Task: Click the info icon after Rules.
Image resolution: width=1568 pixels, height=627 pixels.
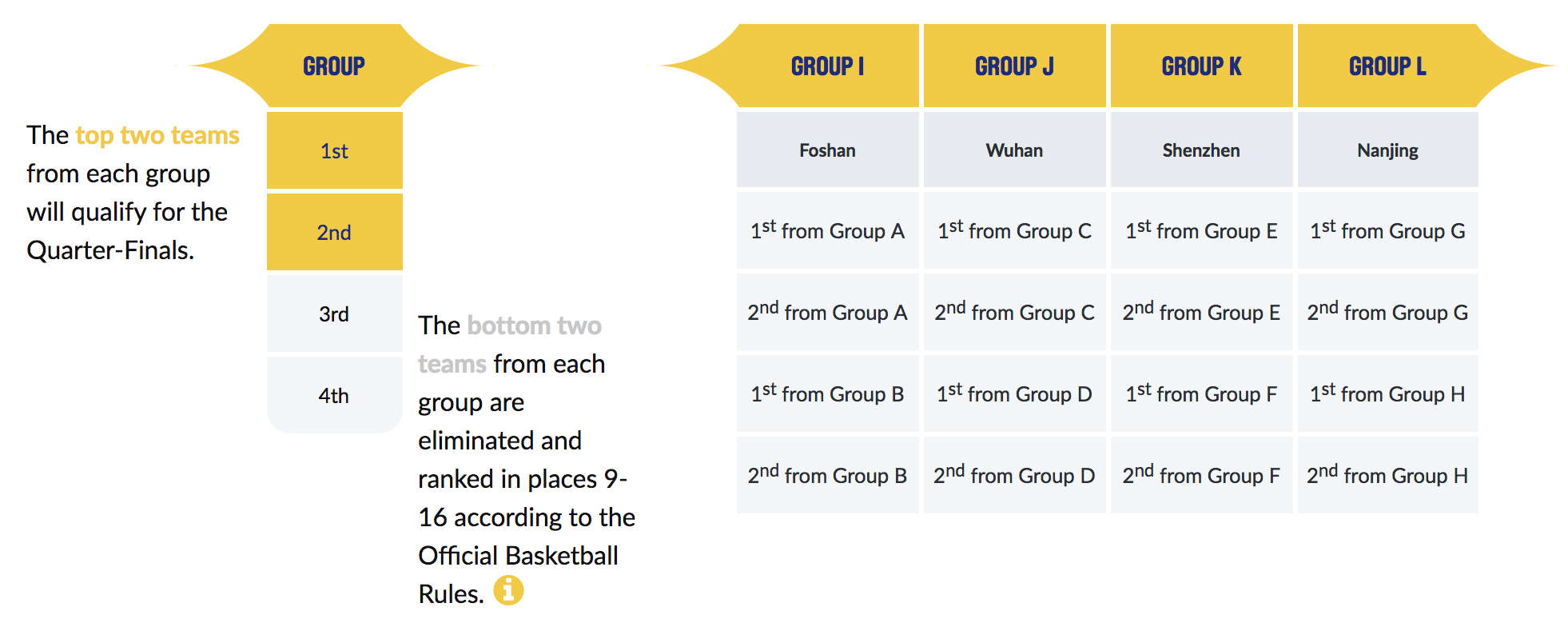Action: 508,591
